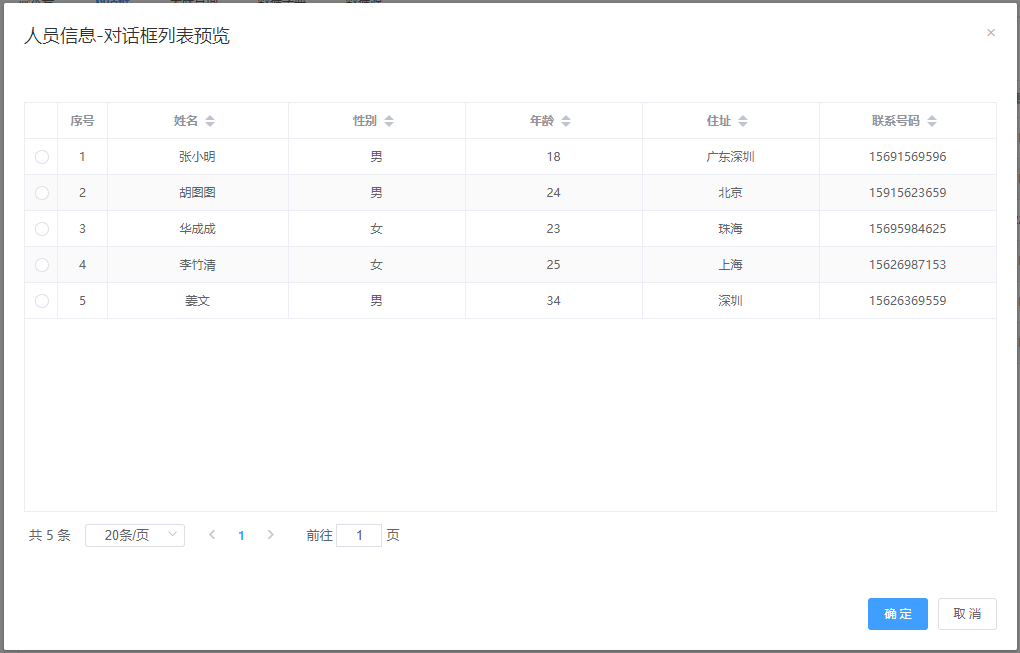This screenshot has width=1020, height=653.
Task: Select the radio button for 胡图图
Action: point(42,193)
